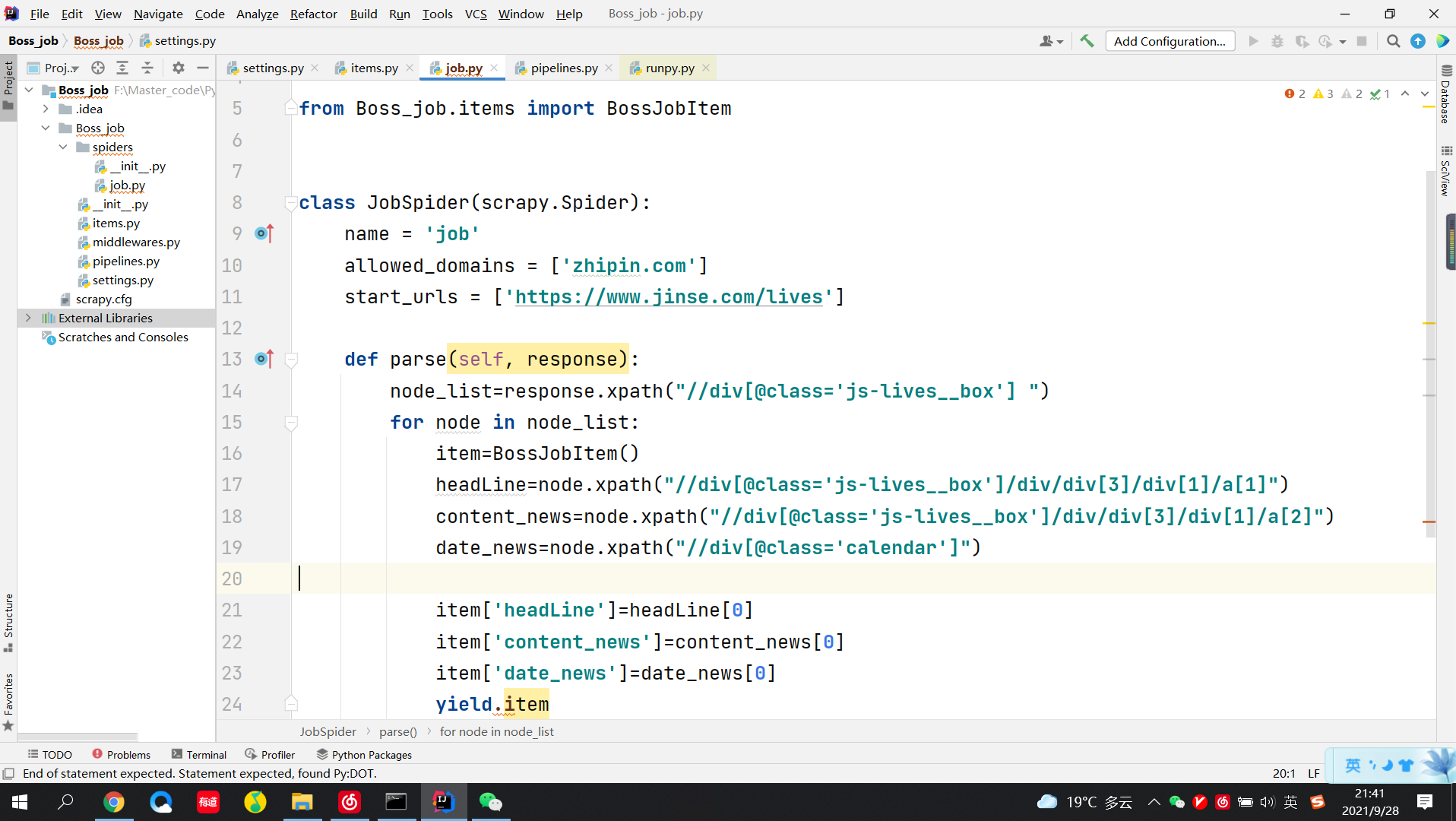Collapse the spiders folder

click(63, 147)
